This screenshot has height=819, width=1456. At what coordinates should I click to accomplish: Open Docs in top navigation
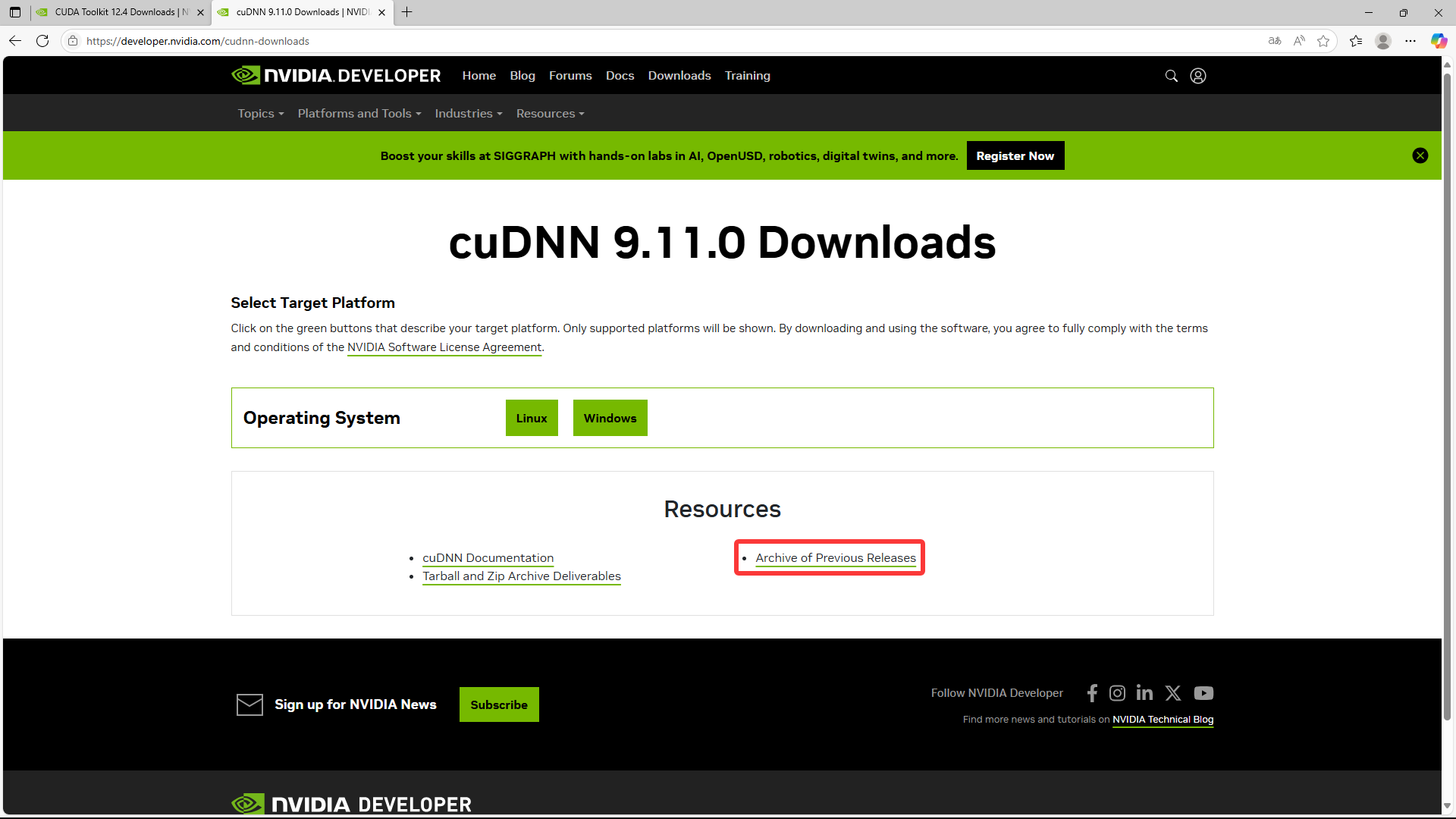click(x=620, y=76)
